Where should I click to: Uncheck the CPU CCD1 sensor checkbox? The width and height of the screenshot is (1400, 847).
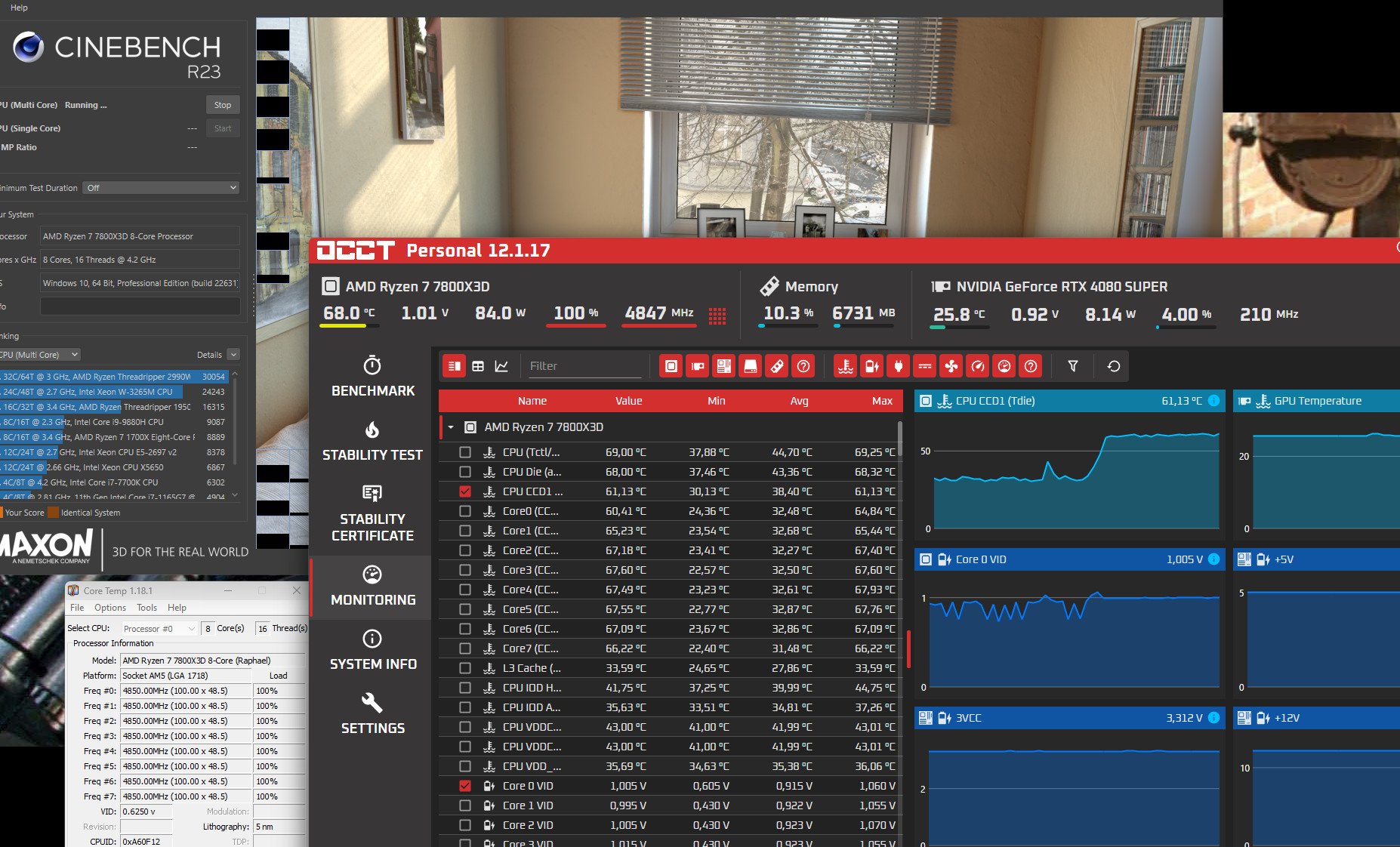[x=465, y=491]
